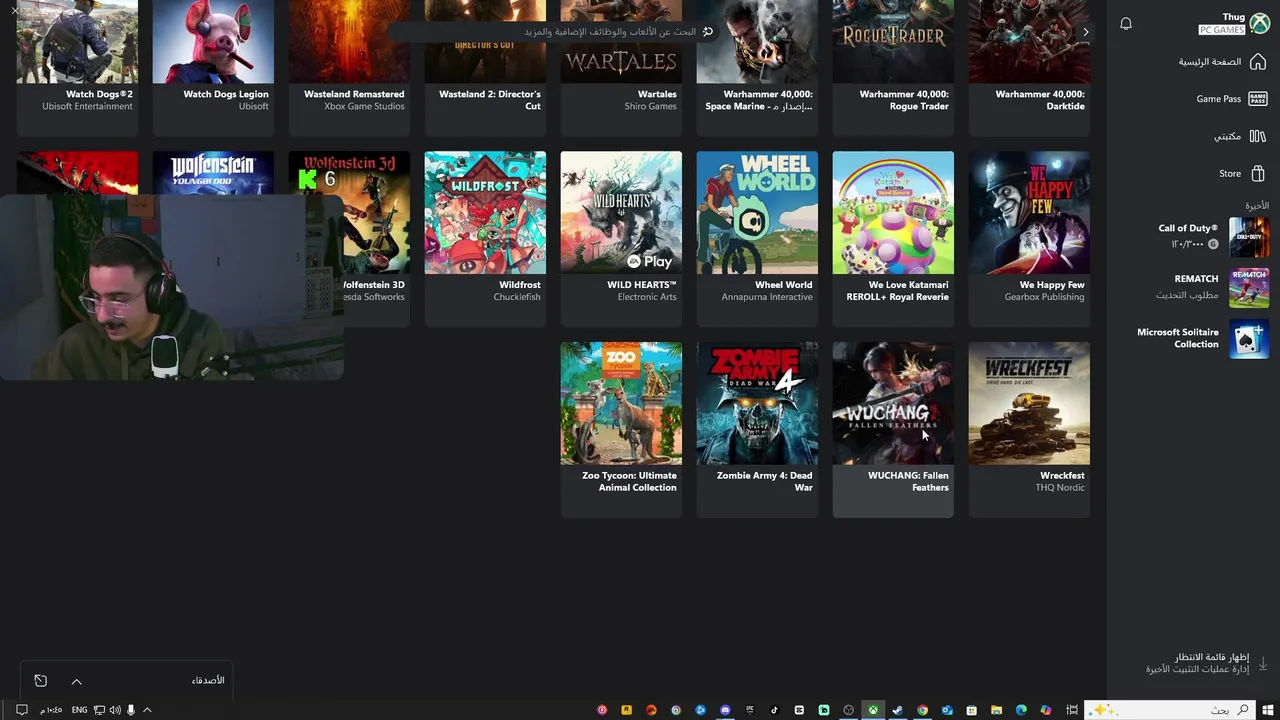Click the Windows taskbar search box
This screenshot has width=1280, height=720.
(x=1168, y=710)
